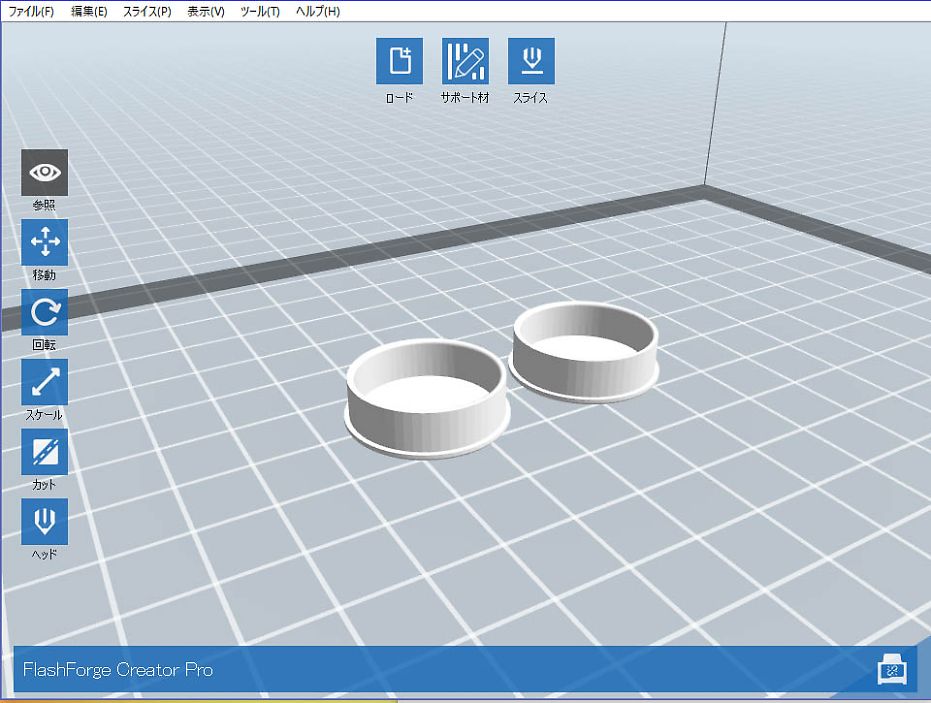Screen dimensions: 931x703
Task: Open the カット cut tool
Action: [x=45, y=452]
